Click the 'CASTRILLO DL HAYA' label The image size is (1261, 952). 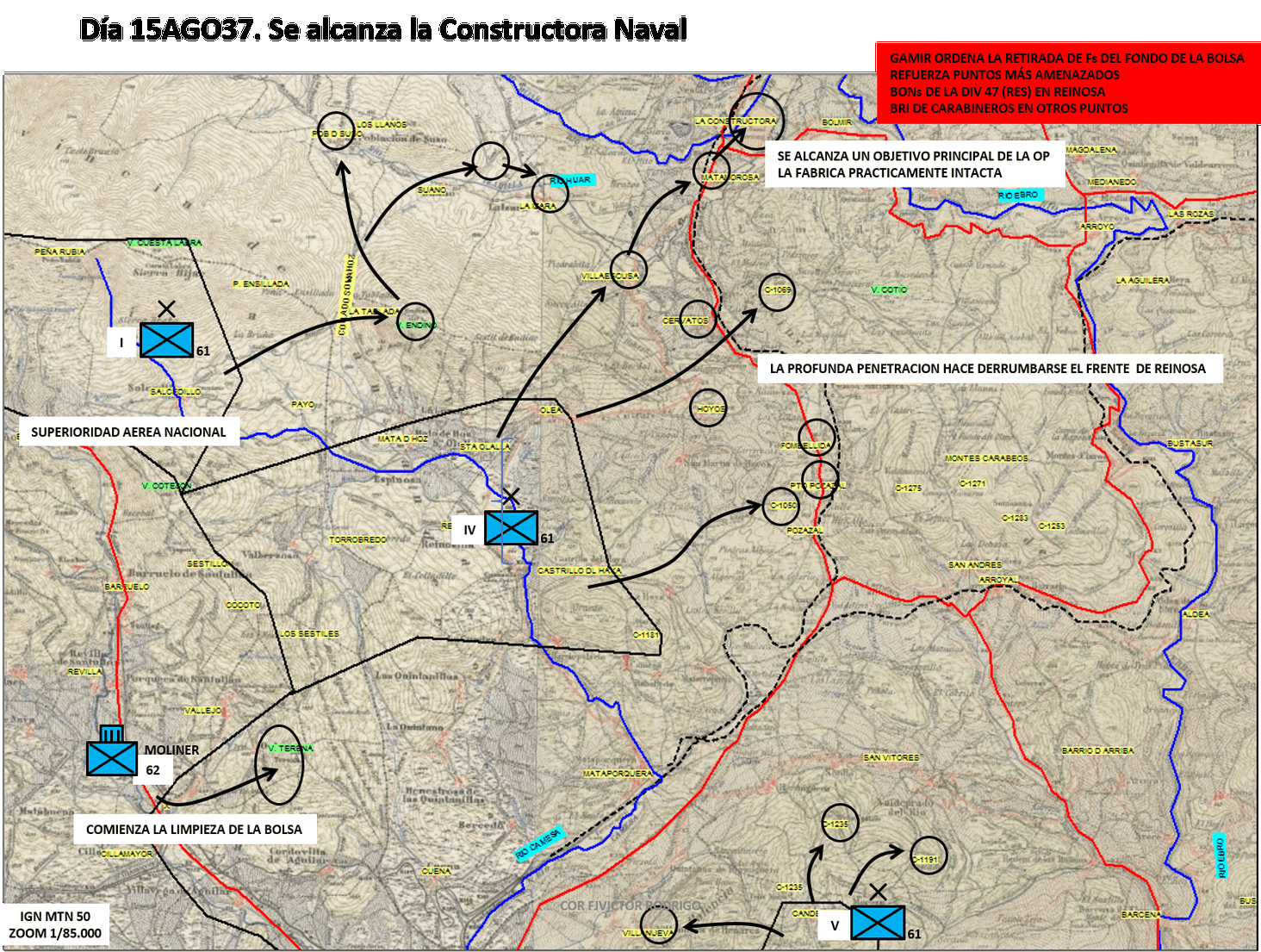click(580, 570)
